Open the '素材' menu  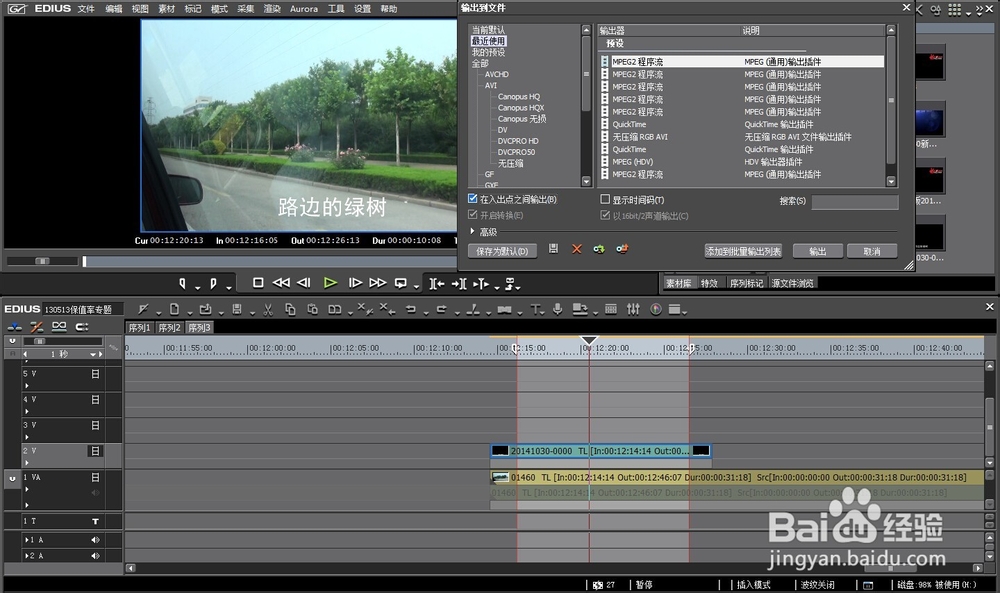166,9
